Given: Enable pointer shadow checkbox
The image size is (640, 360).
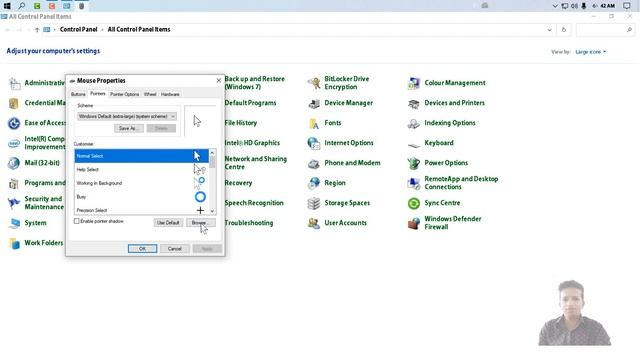Looking at the screenshot, I should pyautogui.click(x=76, y=221).
